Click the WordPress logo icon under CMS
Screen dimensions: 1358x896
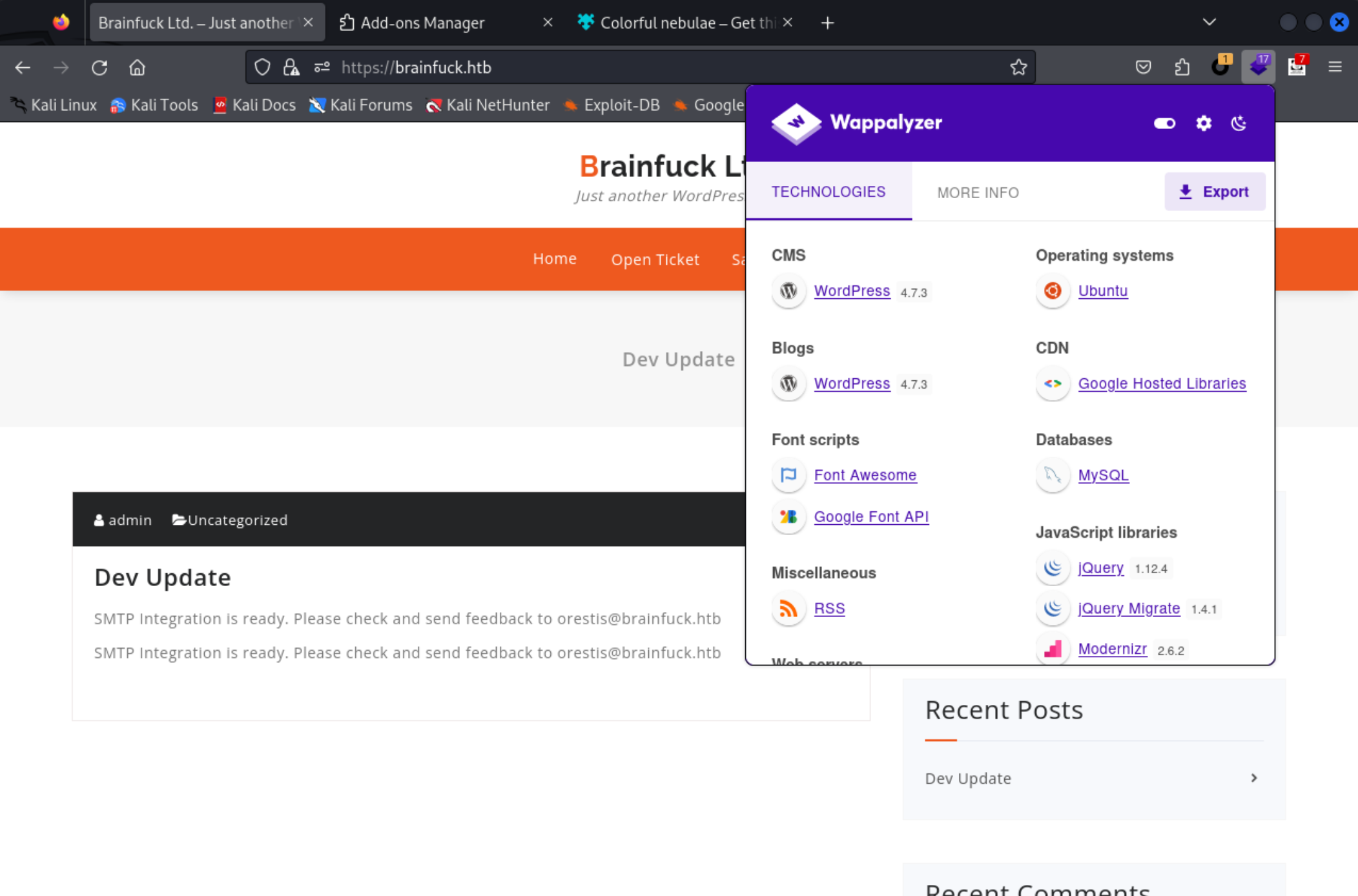(788, 291)
